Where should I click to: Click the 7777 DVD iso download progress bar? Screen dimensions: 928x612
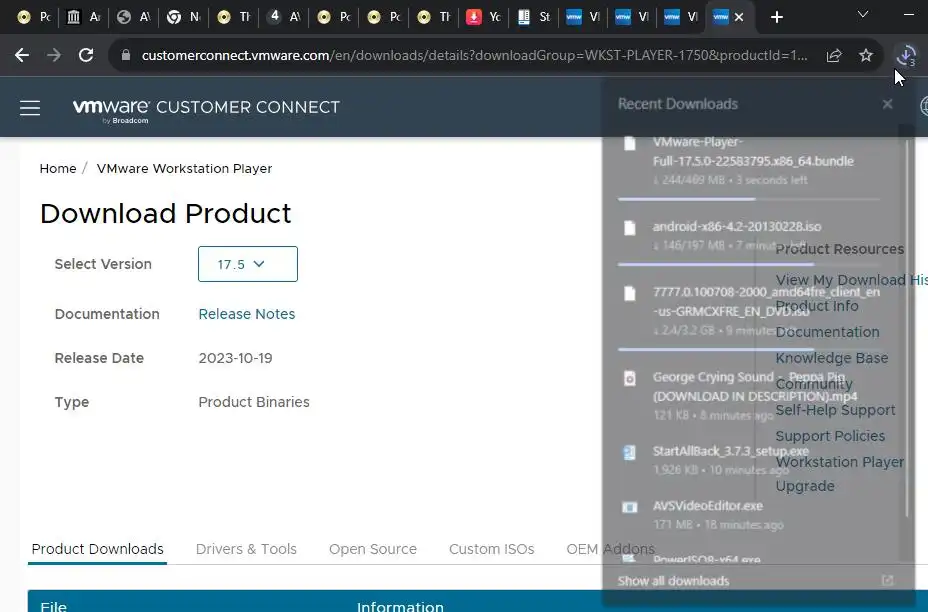pos(749,350)
